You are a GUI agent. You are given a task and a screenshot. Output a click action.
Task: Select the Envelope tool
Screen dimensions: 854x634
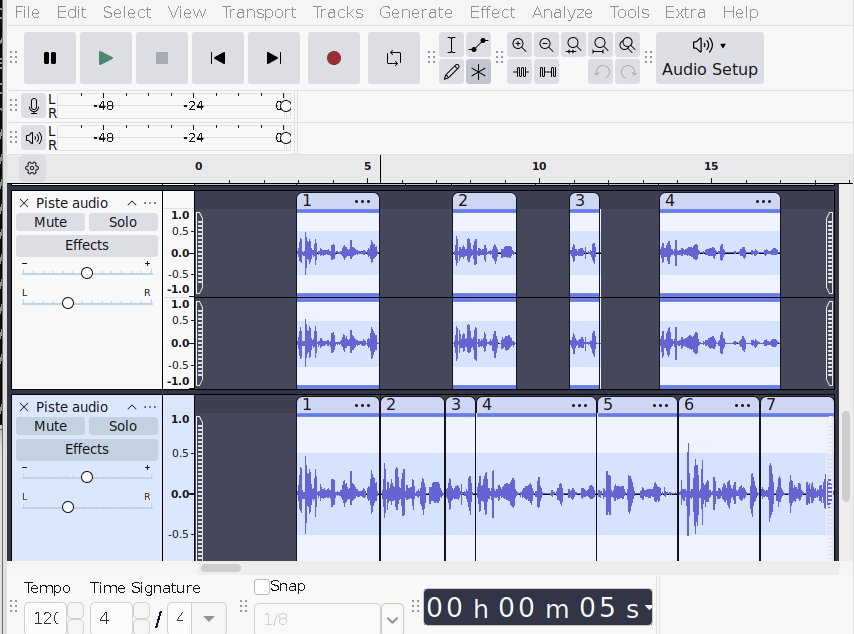[x=479, y=45]
